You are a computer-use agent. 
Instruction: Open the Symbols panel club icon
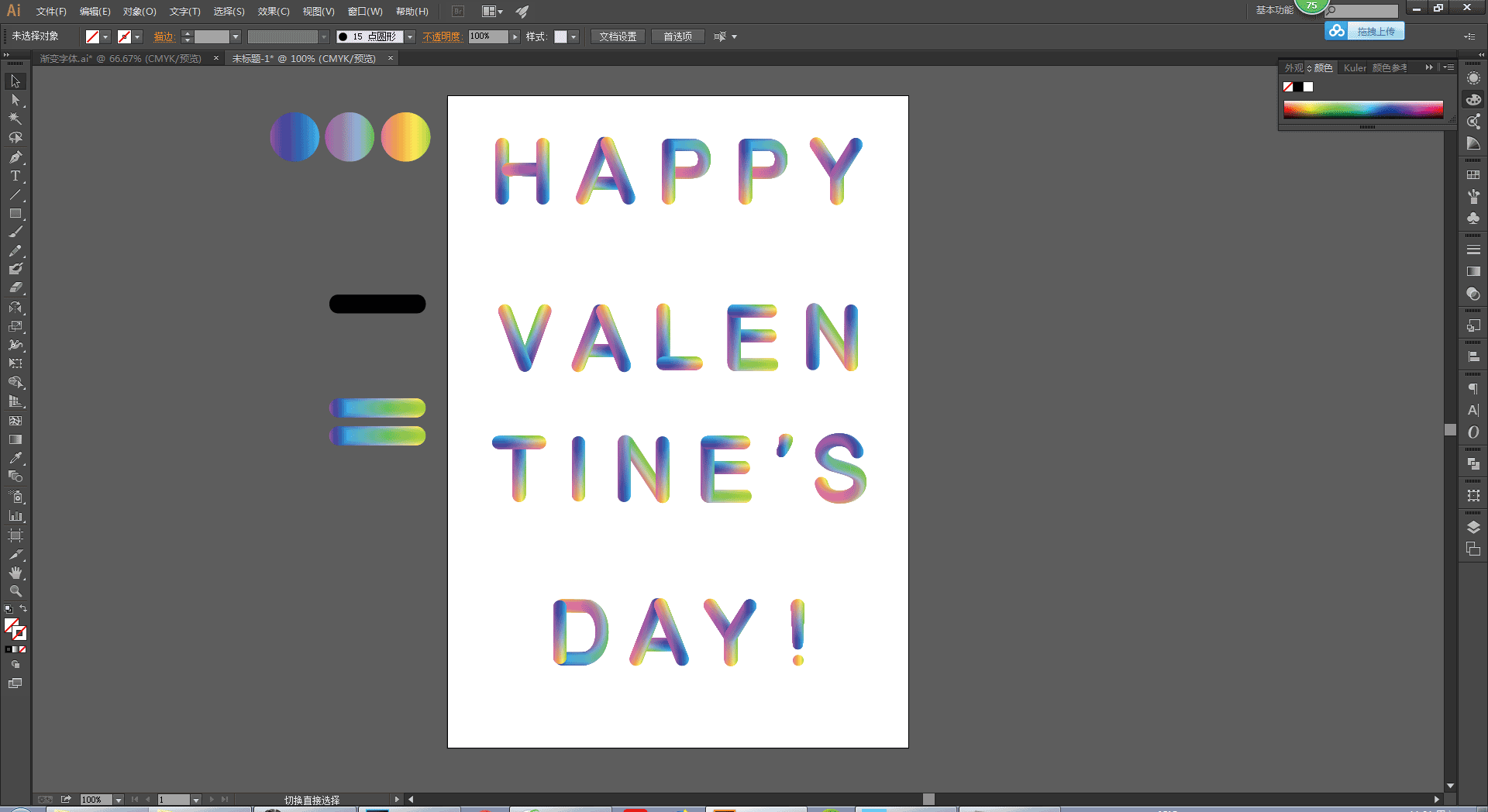point(1473,218)
